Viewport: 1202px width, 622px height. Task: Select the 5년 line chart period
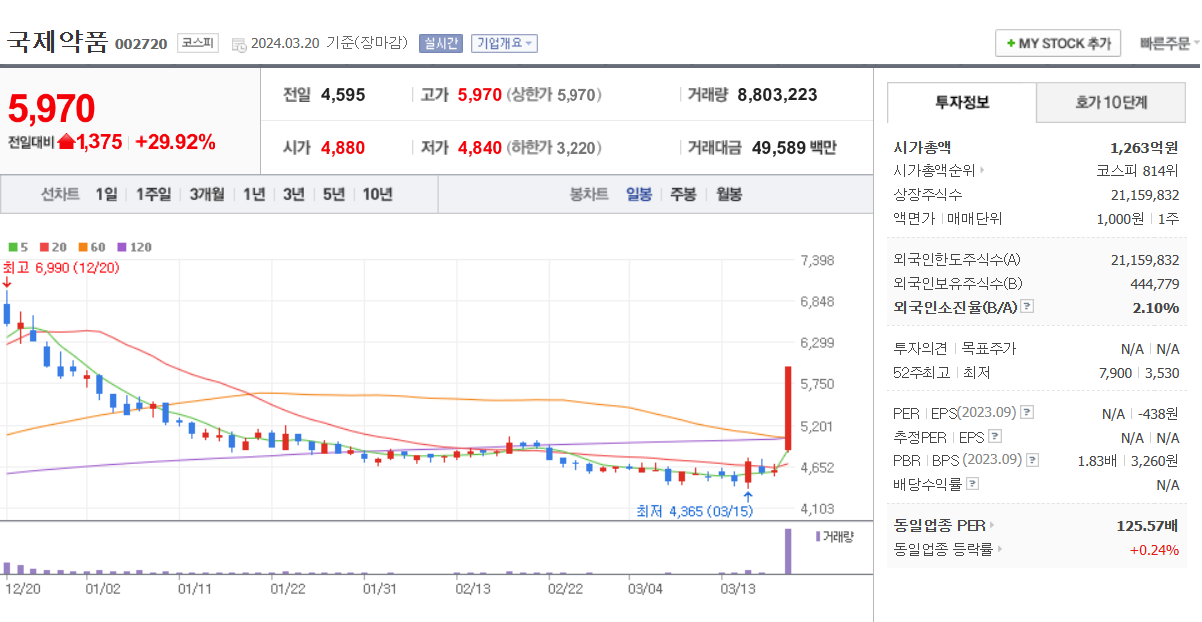click(x=333, y=194)
